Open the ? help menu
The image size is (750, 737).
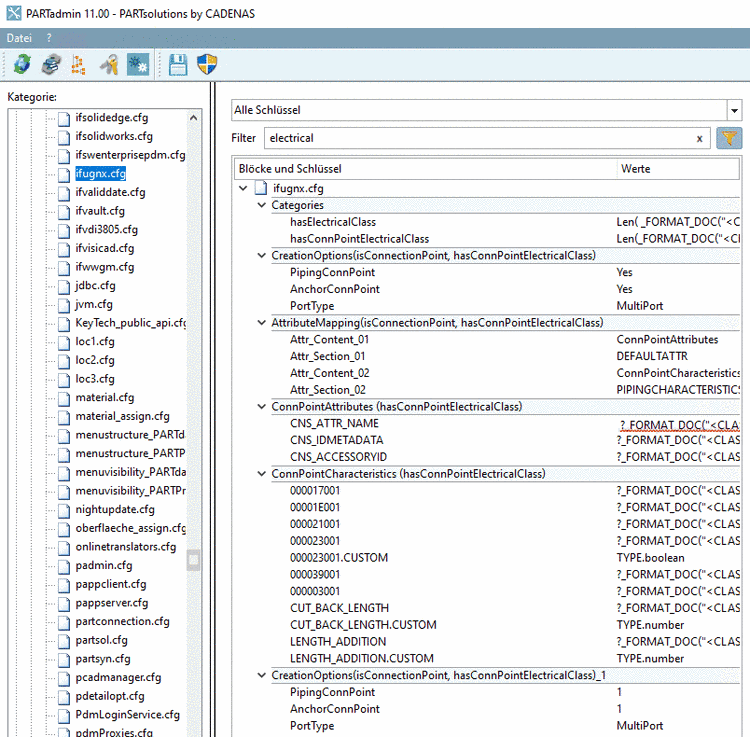[x=49, y=37]
